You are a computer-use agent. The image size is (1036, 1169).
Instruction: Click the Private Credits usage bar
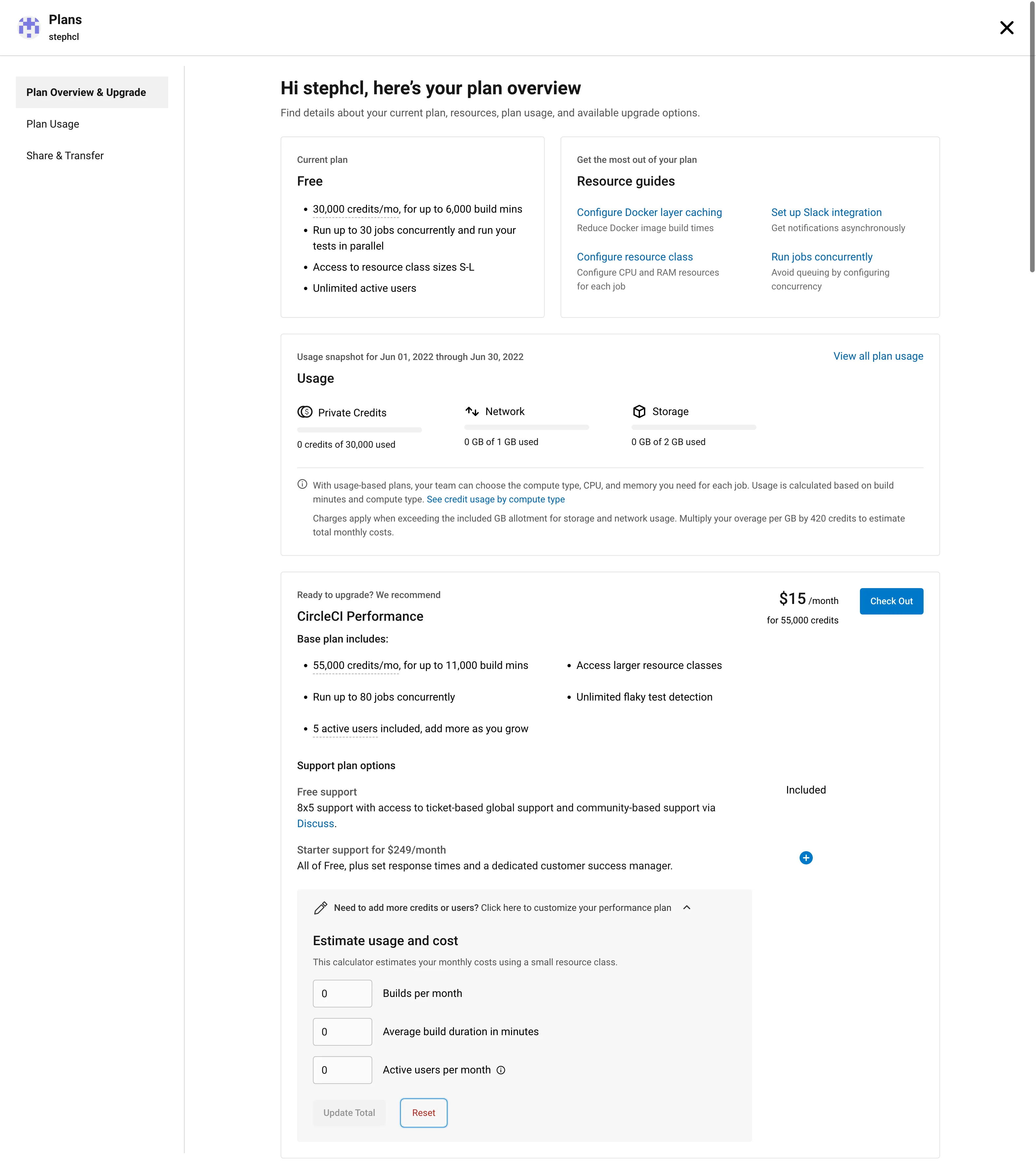pyautogui.click(x=359, y=430)
